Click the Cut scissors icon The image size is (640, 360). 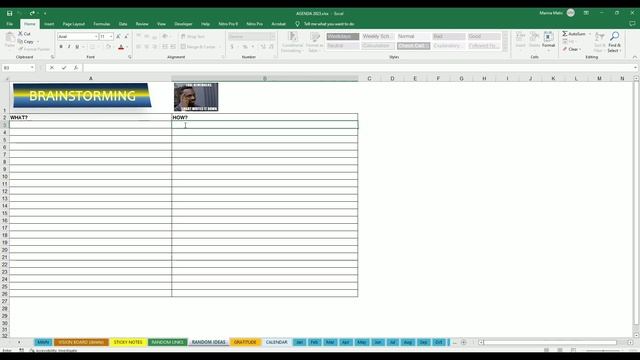20,33
